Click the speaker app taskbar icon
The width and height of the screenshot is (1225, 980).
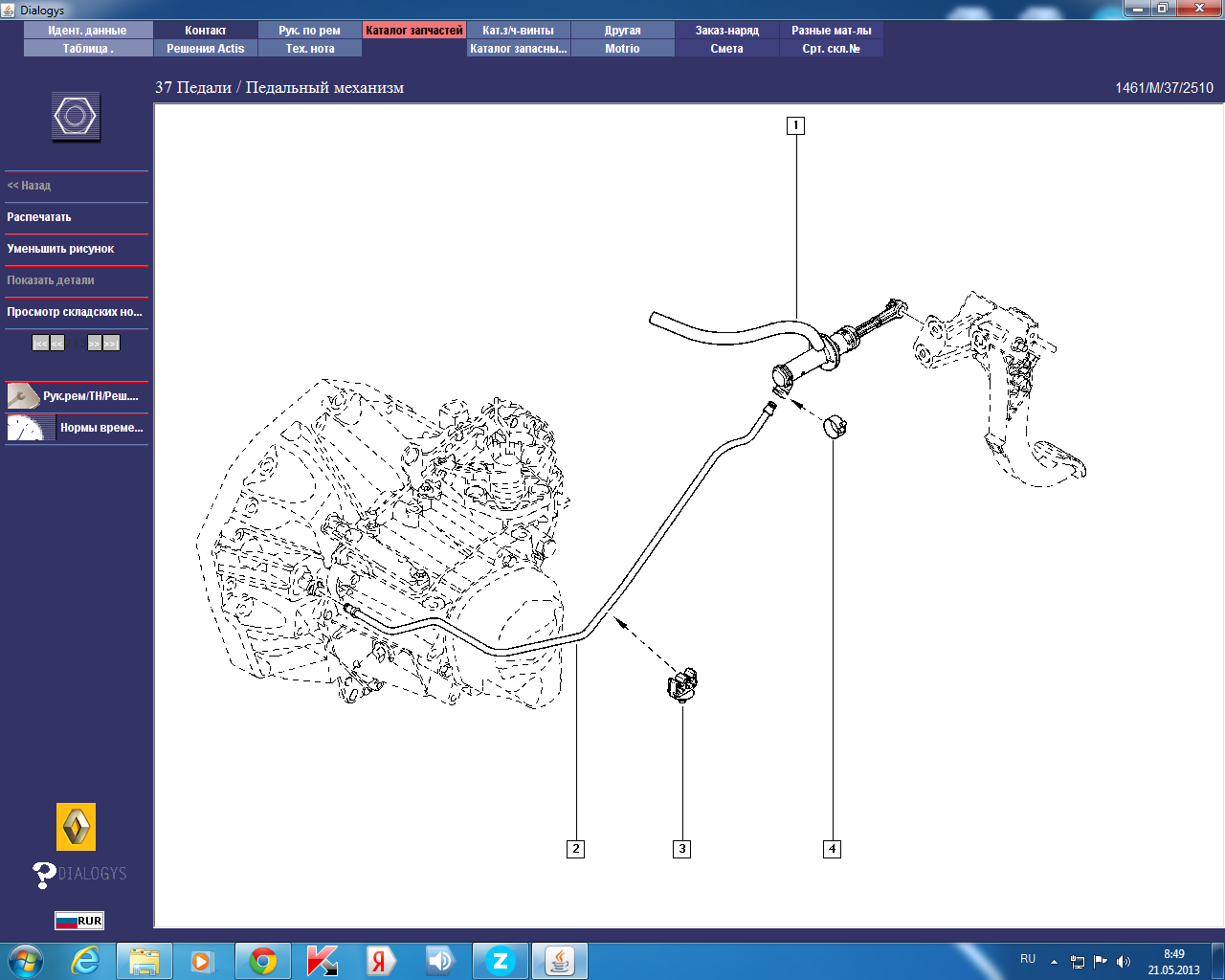(440, 961)
